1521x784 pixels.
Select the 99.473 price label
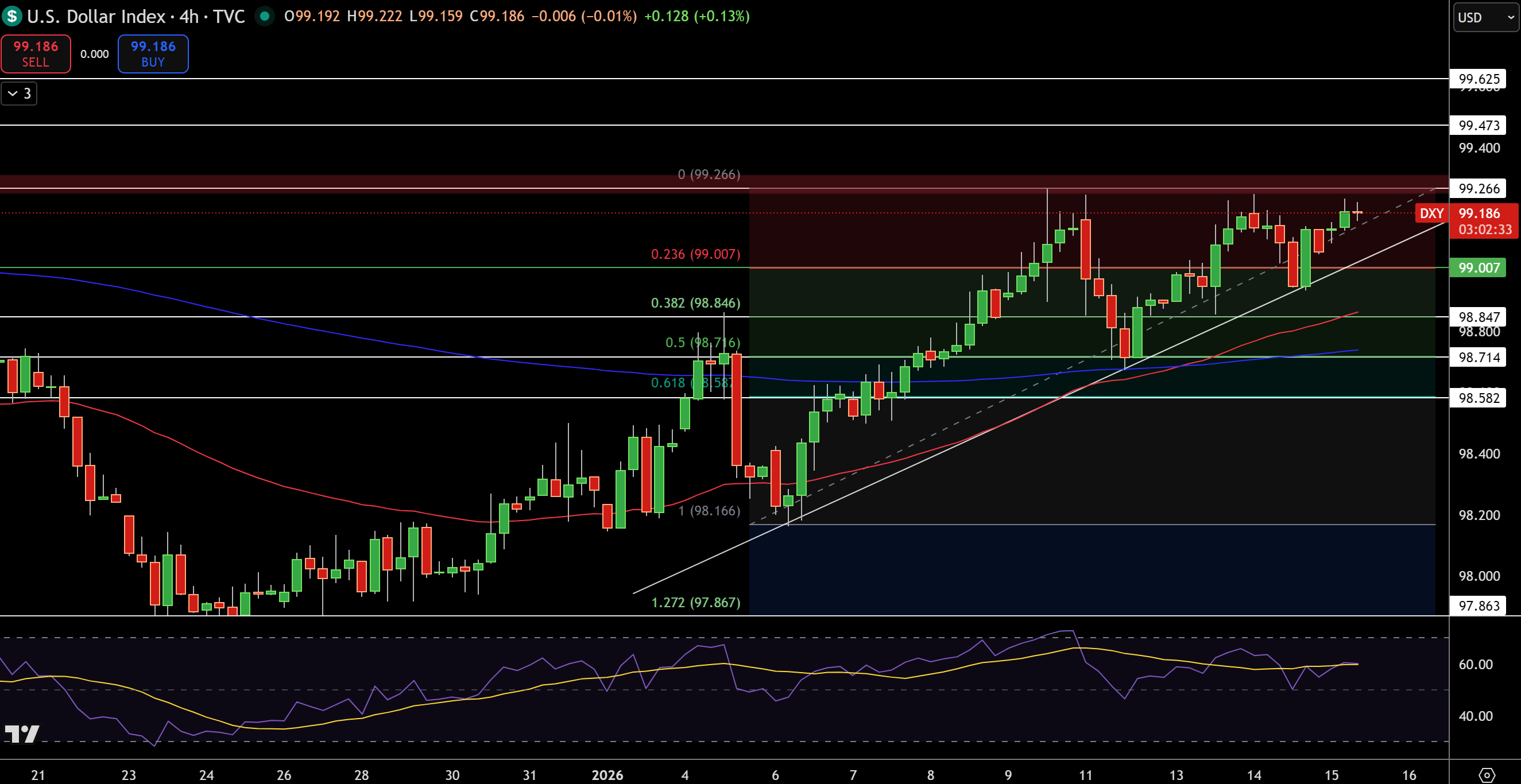[1479, 125]
